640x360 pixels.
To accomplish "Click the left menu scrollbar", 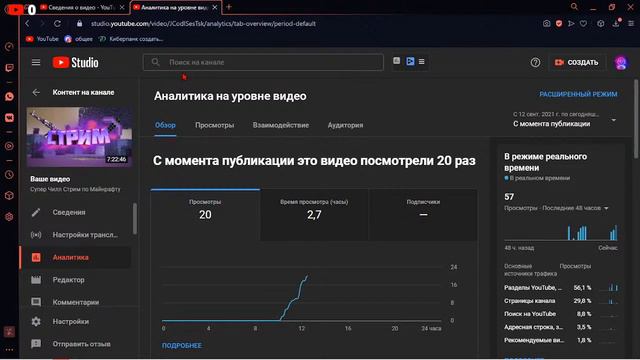I will [134, 219].
